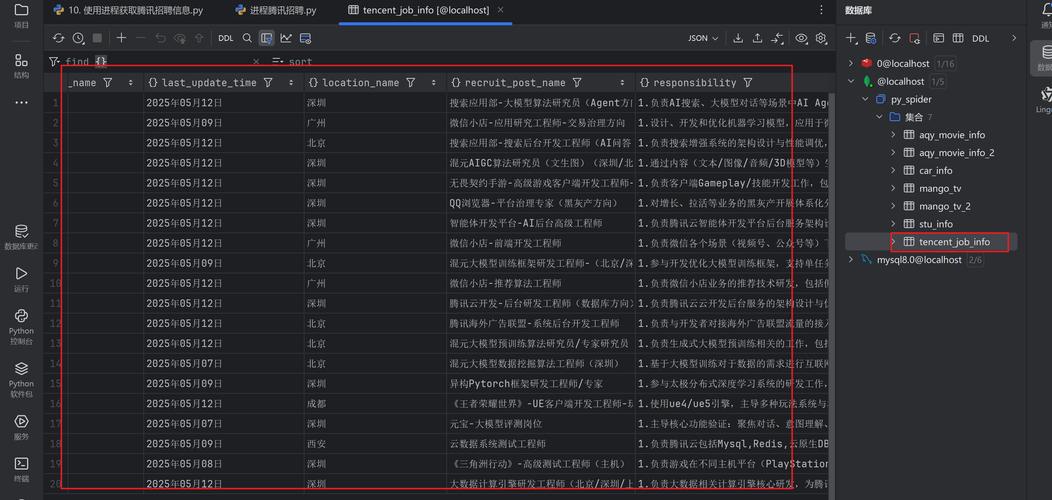Expand the car_info collection node
The height and width of the screenshot is (500, 1052).
point(894,170)
